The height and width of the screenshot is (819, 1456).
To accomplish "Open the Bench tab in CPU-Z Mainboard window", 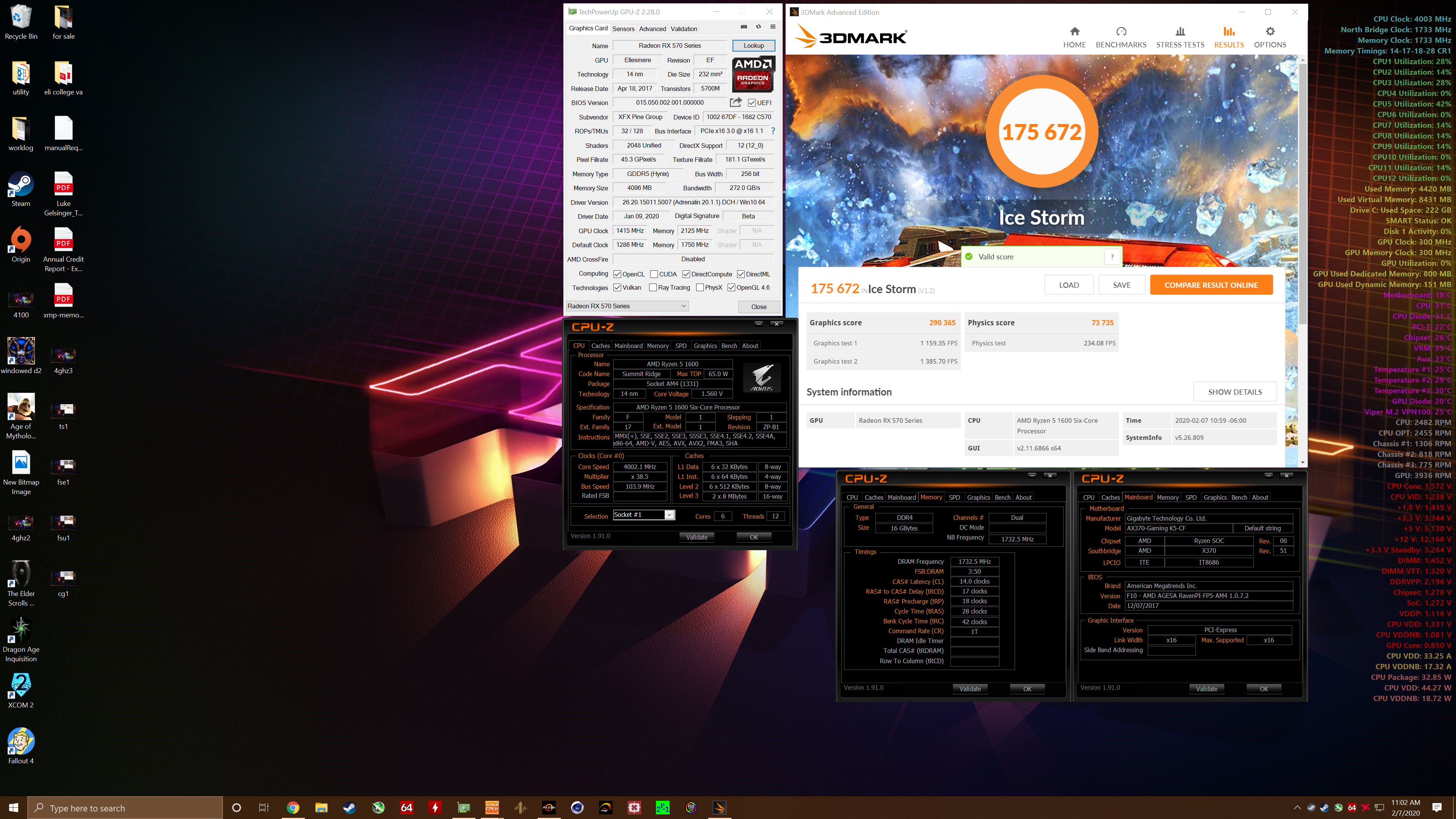I will tap(1239, 497).
